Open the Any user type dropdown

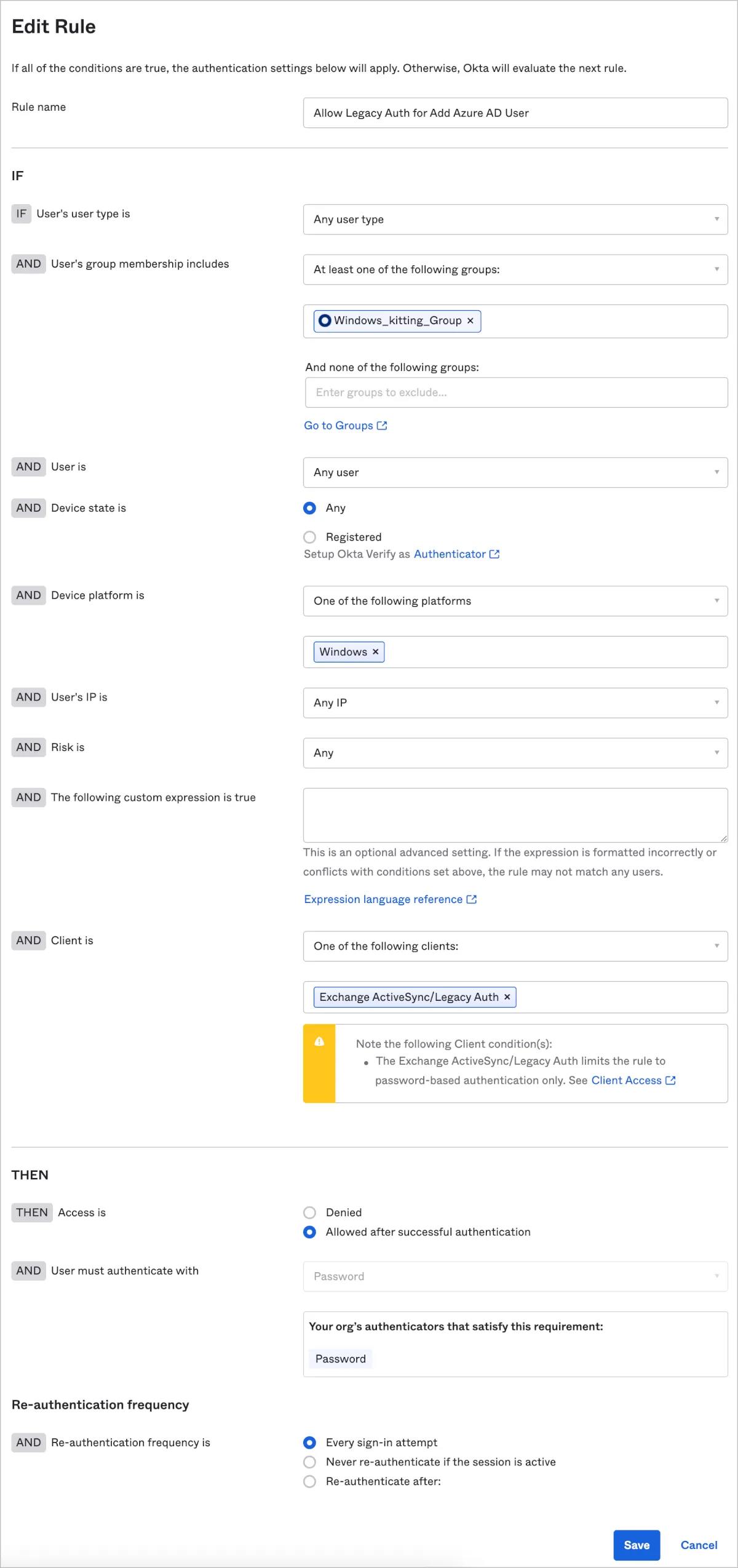click(515, 220)
